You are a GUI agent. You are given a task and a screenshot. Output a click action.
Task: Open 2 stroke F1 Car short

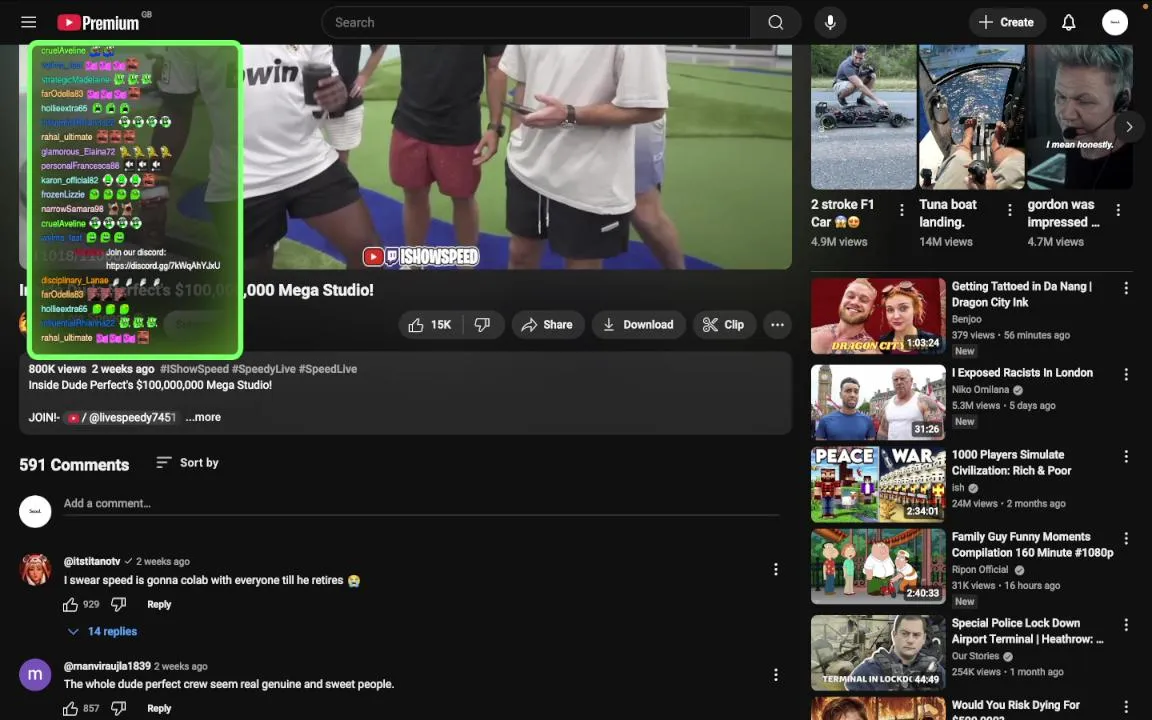863,118
